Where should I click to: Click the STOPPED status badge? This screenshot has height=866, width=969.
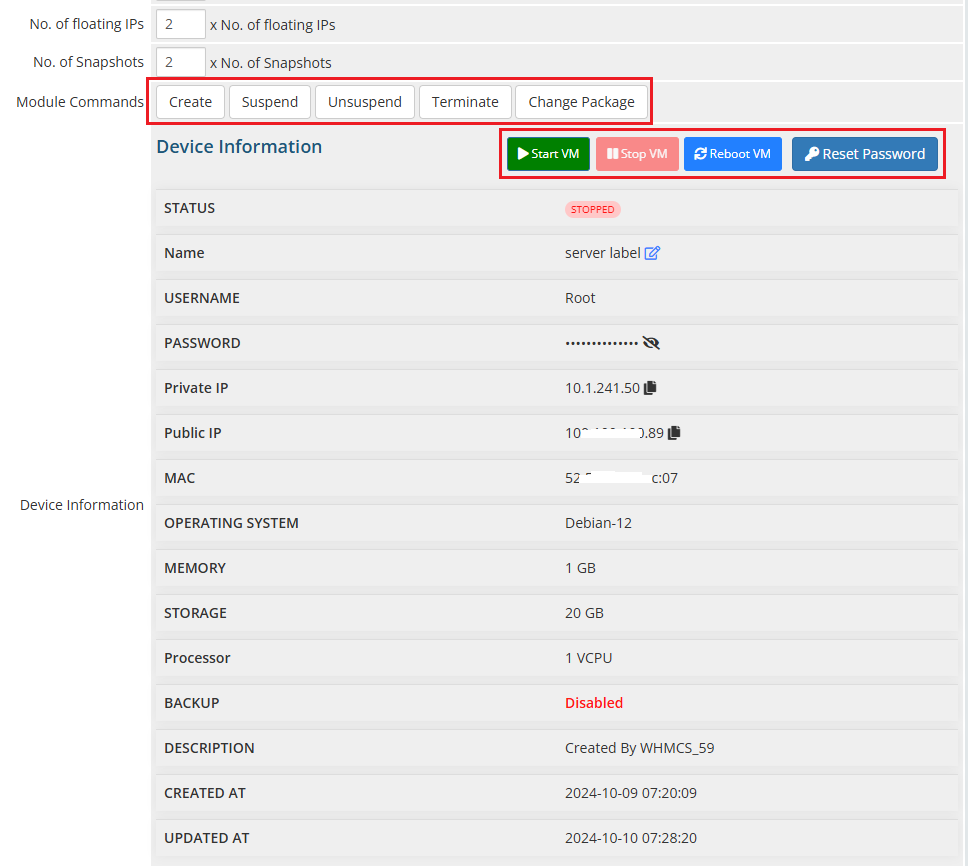coord(592,210)
